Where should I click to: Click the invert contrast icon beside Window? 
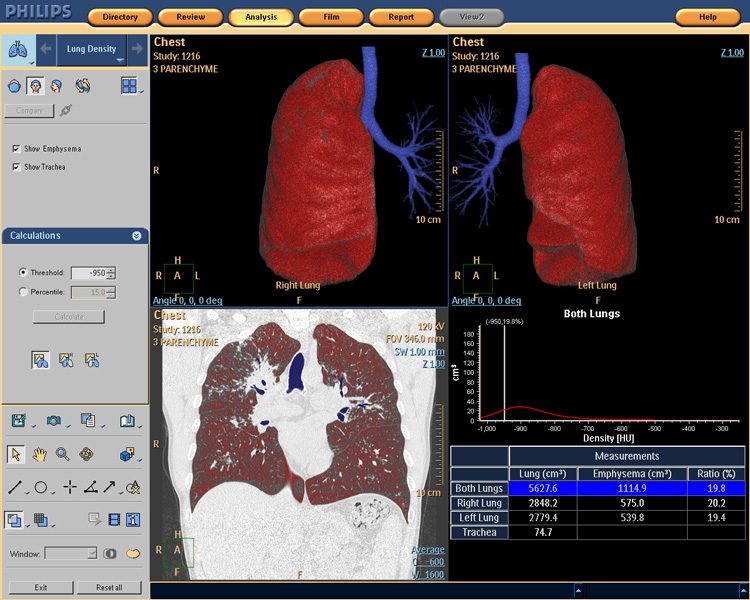[x=110, y=554]
